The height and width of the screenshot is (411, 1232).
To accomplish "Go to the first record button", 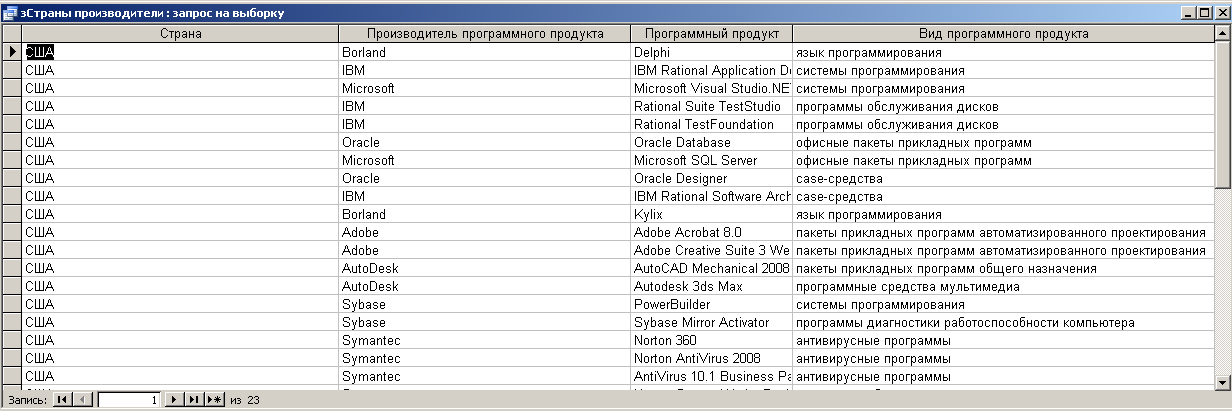I will click(62, 400).
